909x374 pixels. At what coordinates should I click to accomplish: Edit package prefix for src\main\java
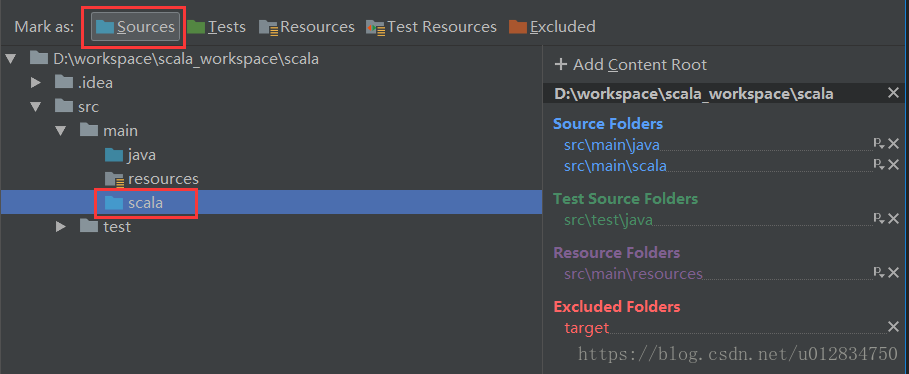coord(878,144)
